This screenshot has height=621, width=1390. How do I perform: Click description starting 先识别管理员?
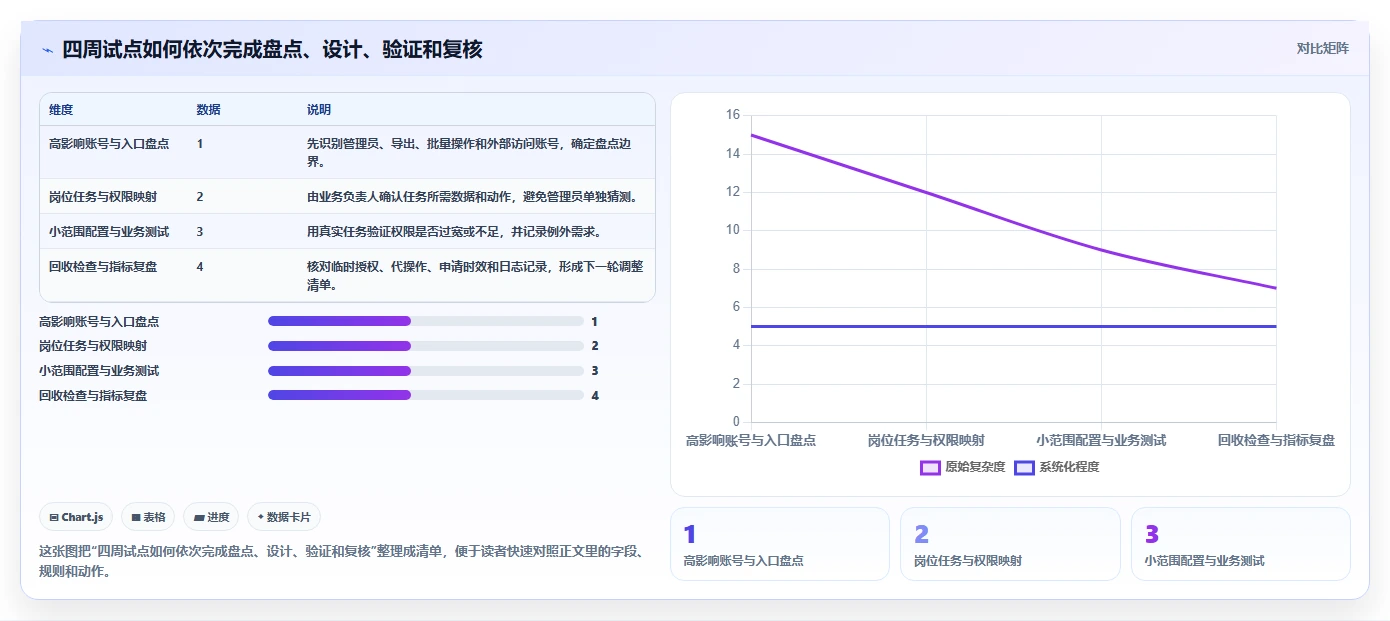point(469,152)
